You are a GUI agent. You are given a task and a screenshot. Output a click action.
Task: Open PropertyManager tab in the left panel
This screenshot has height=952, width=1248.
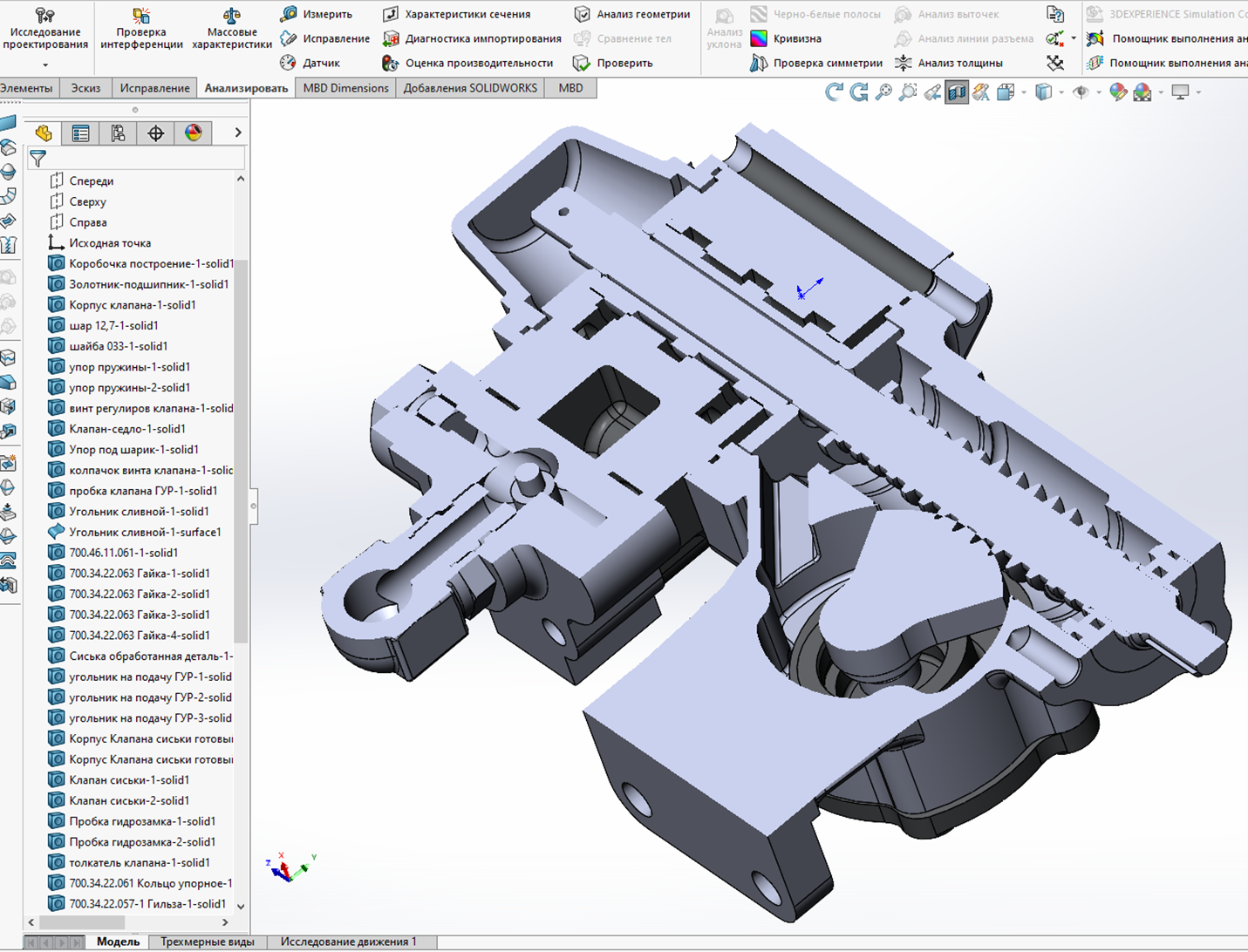click(81, 133)
